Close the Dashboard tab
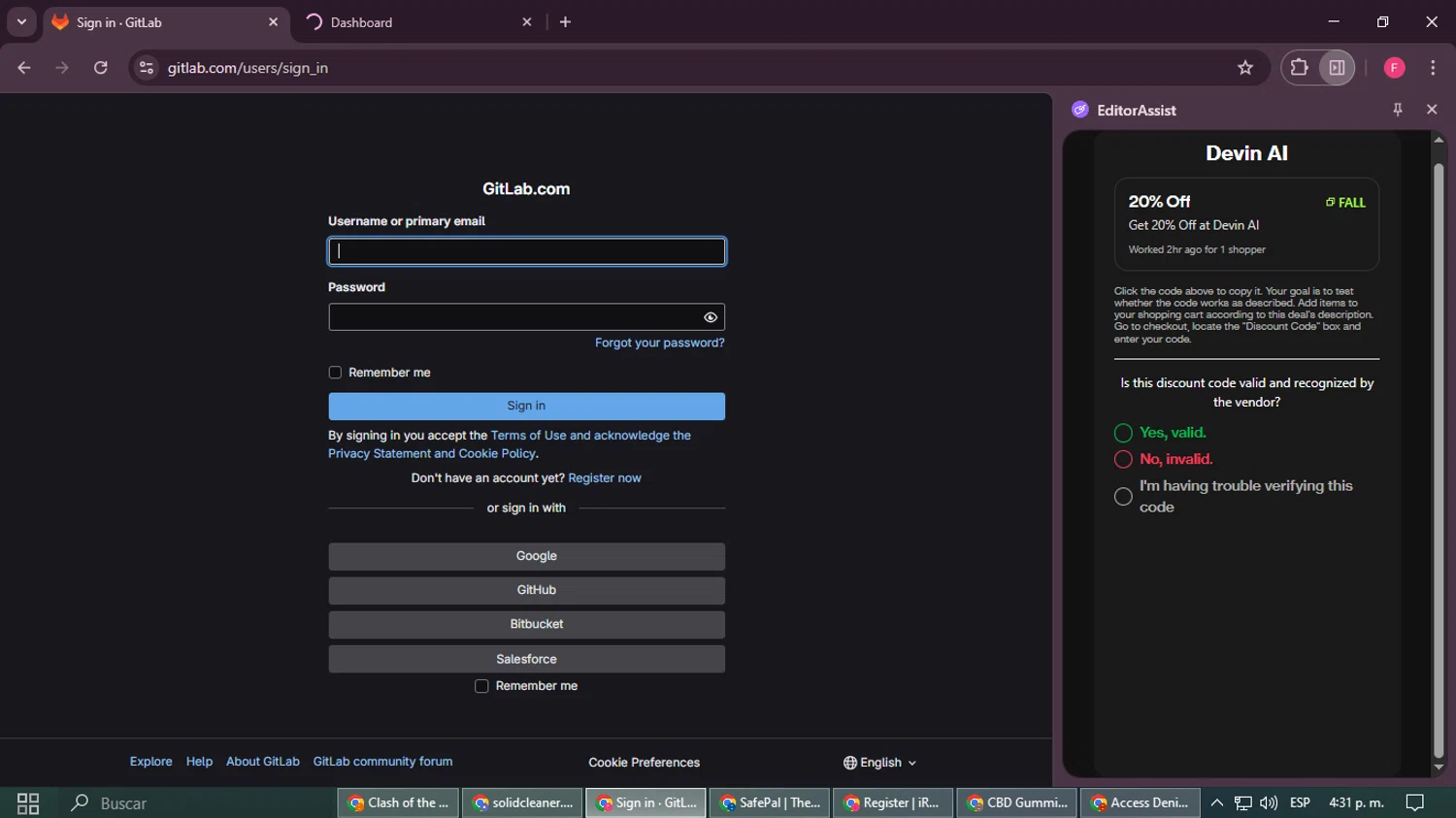The height and width of the screenshot is (818, 1456). tap(527, 21)
